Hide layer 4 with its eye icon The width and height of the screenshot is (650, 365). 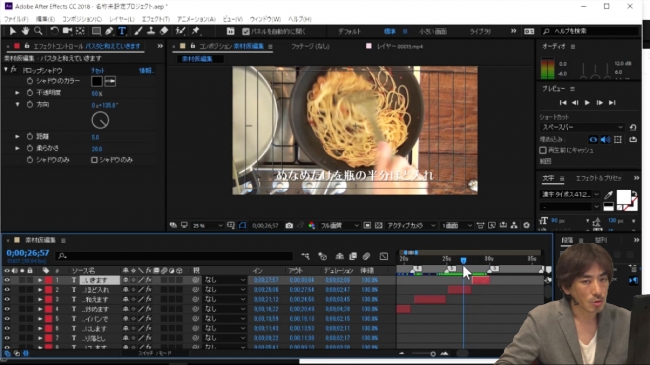[7, 309]
